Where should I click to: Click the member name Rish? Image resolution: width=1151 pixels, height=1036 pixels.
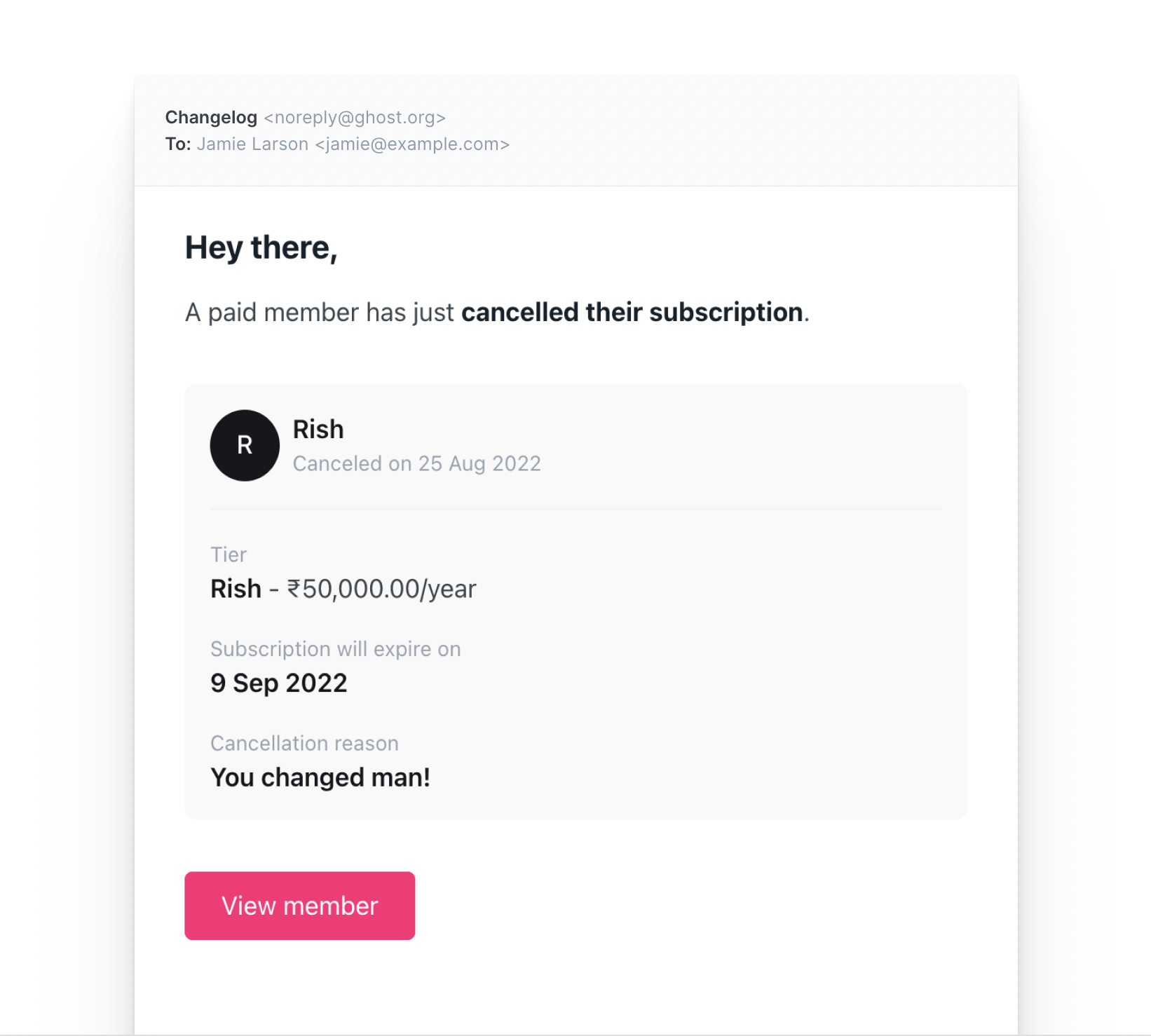(x=318, y=429)
